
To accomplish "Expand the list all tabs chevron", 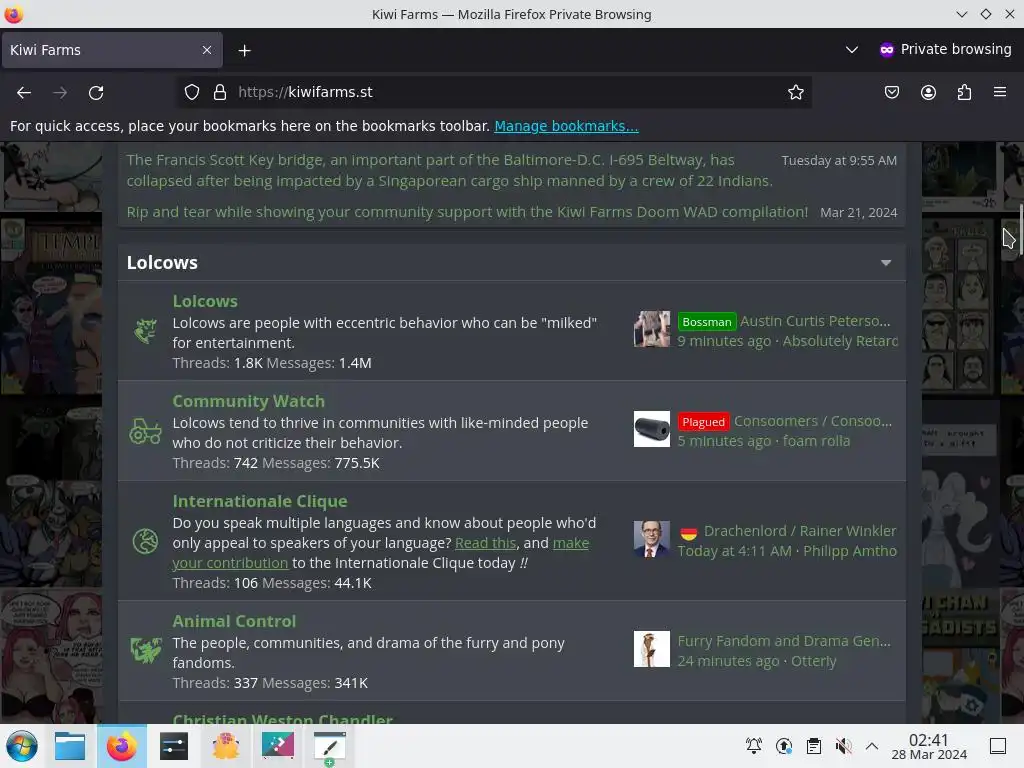I will [852, 50].
